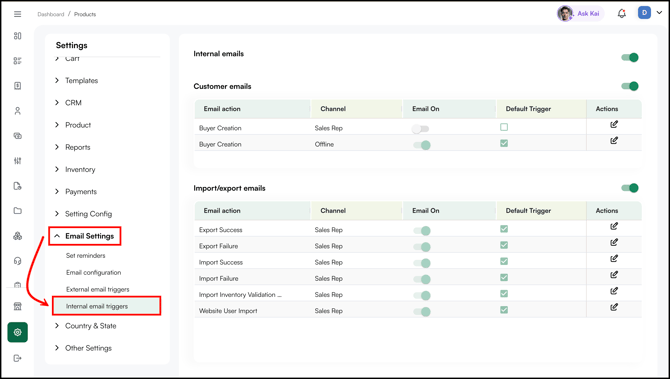
Task: Edit the Import Inventory Validation row
Action: tap(614, 291)
